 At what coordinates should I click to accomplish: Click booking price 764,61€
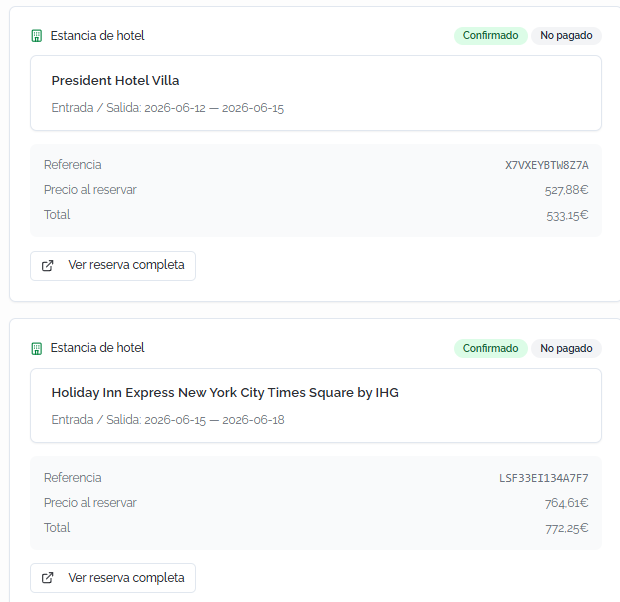coord(566,503)
